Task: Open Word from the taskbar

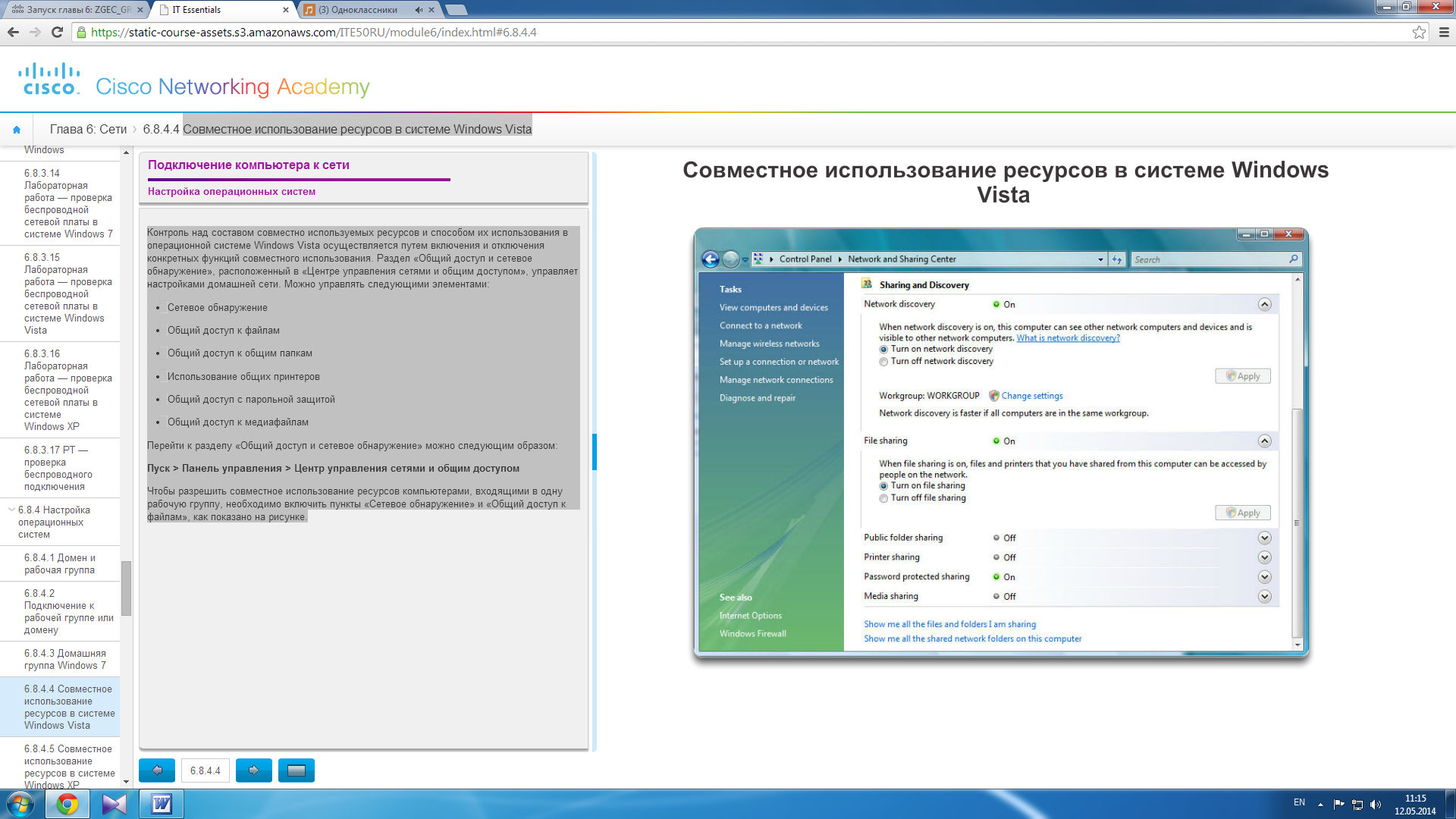Action: 162,804
